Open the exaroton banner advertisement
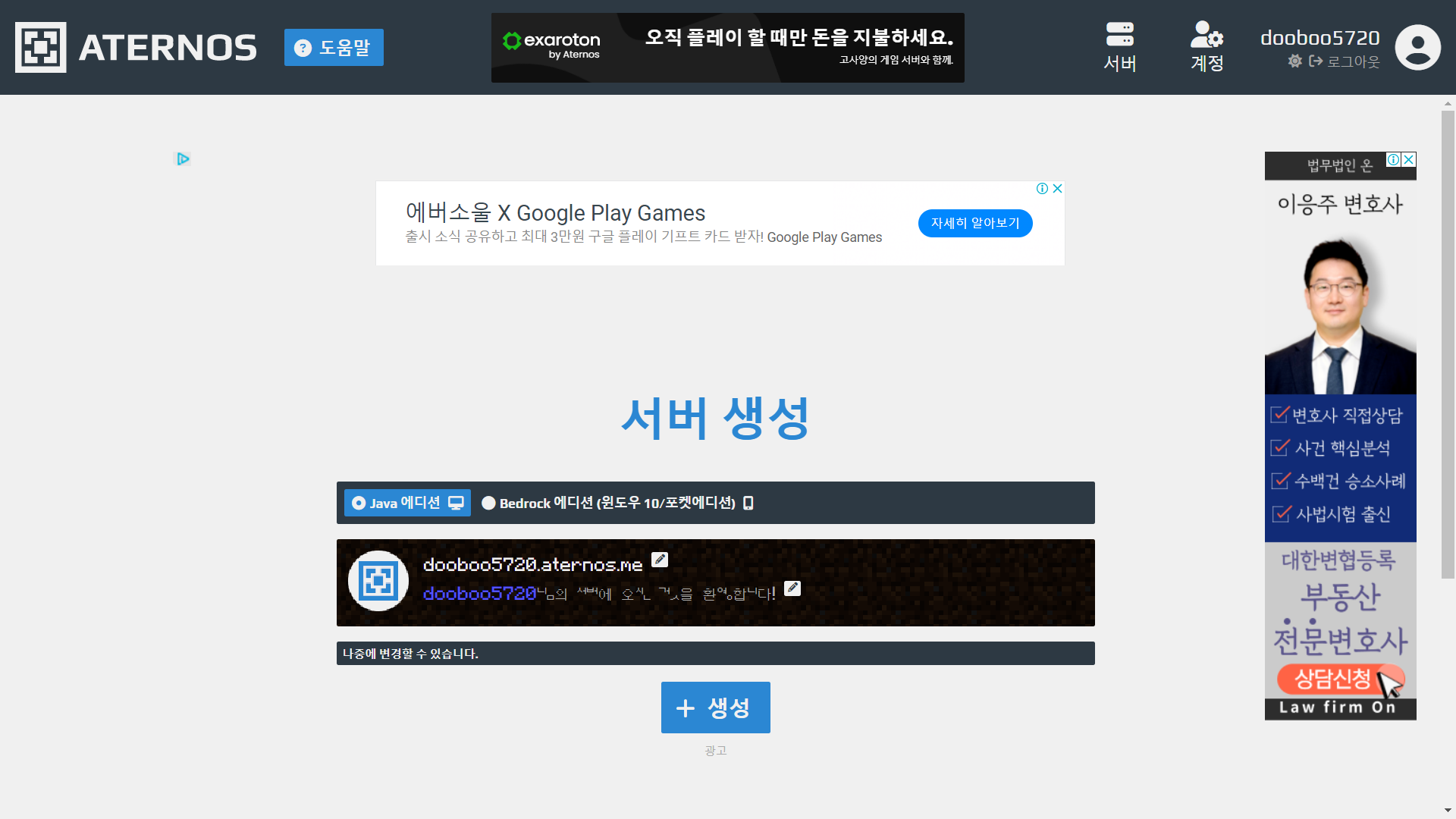1456x819 pixels. [x=727, y=47]
